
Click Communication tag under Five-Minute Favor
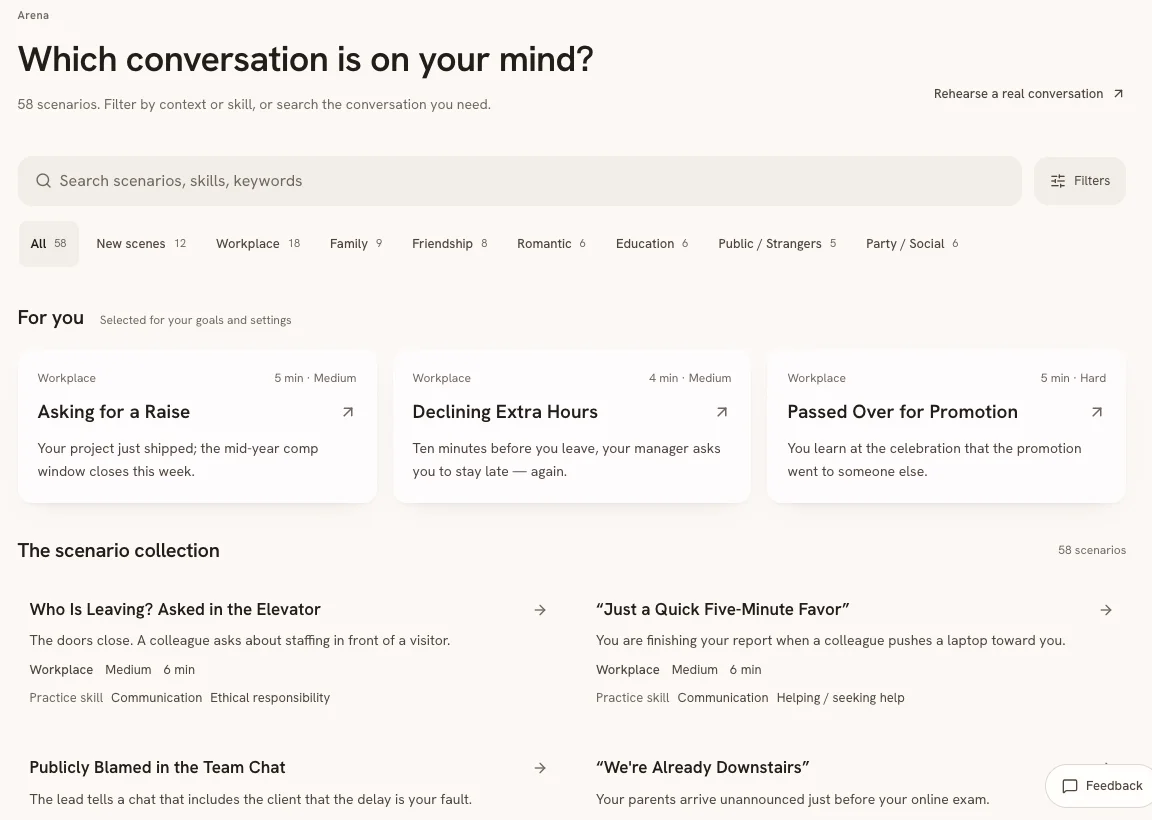pos(722,697)
